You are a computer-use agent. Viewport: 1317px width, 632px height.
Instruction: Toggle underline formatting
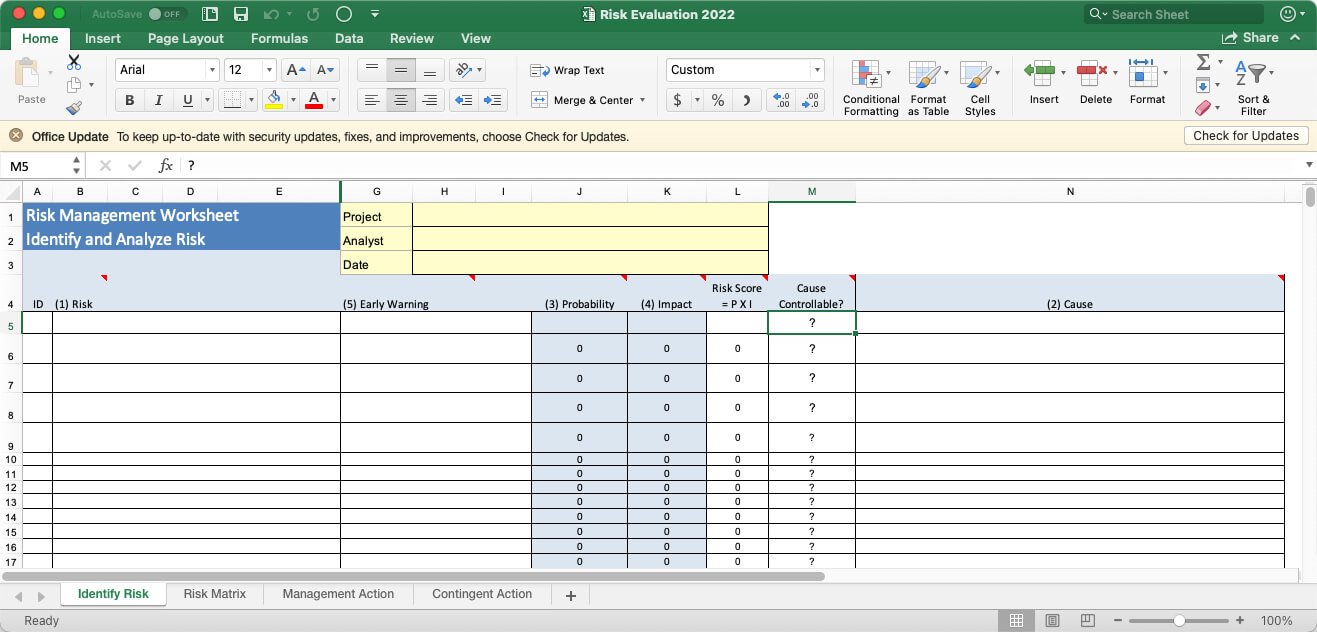(x=187, y=100)
